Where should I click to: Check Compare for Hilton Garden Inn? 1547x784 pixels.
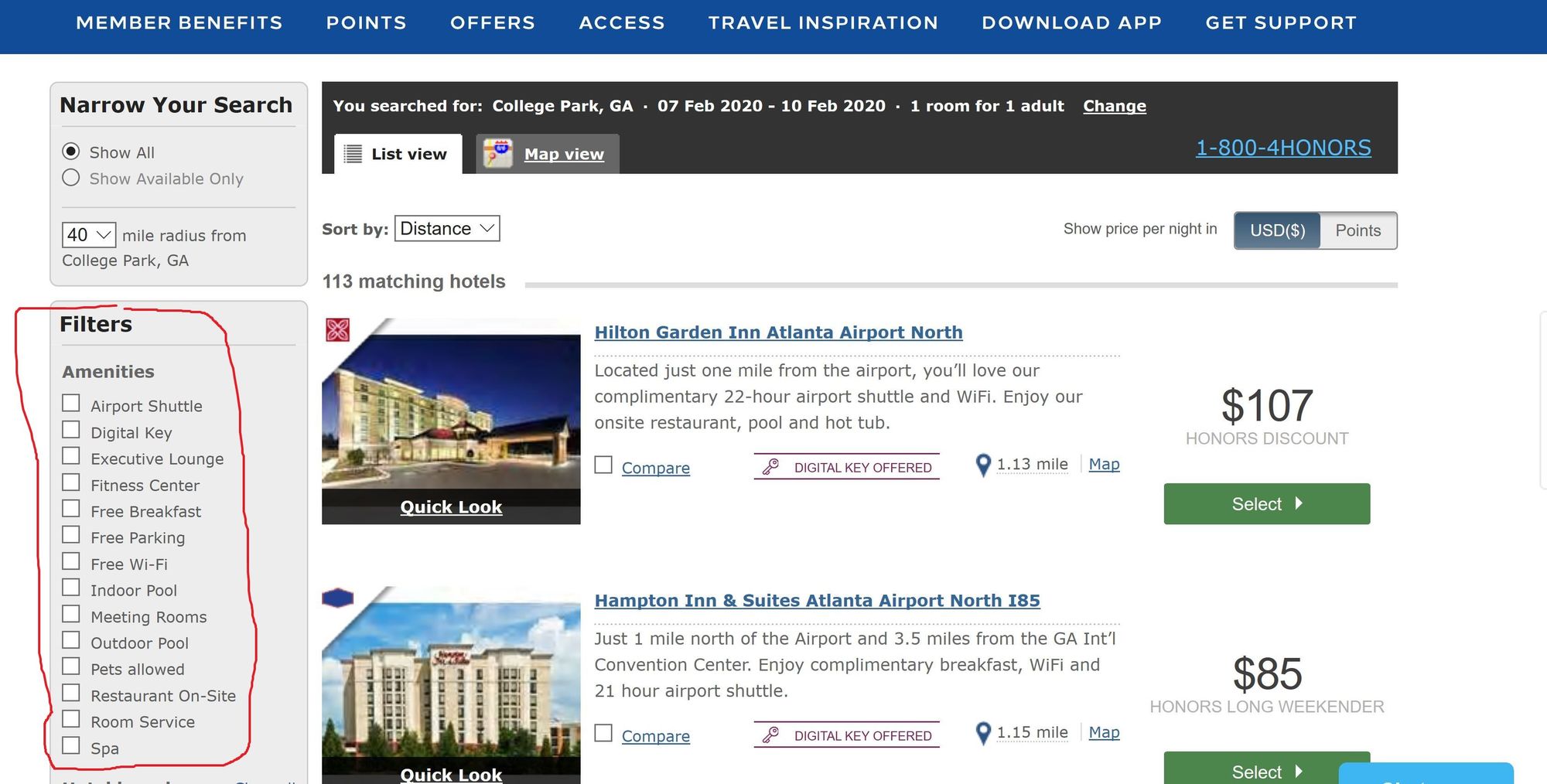(x=603, y=465)
